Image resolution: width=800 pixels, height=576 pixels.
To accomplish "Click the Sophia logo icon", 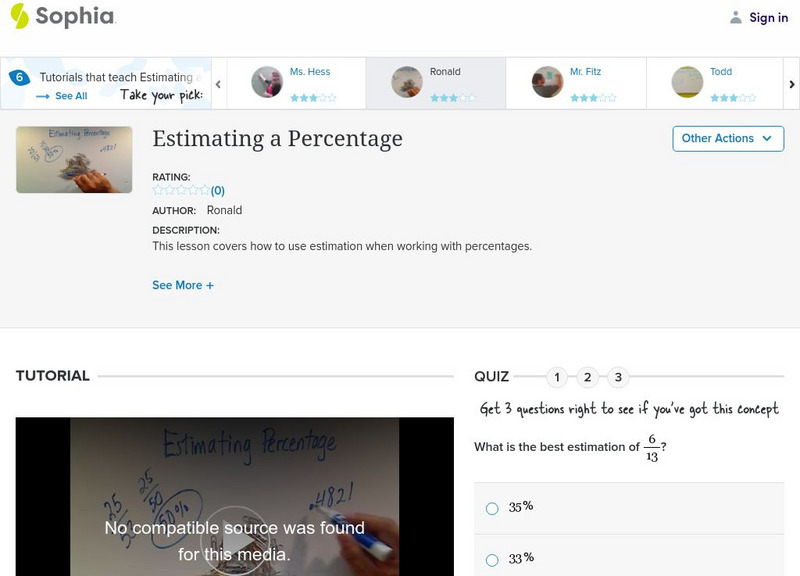I will (x=20, y=16).
